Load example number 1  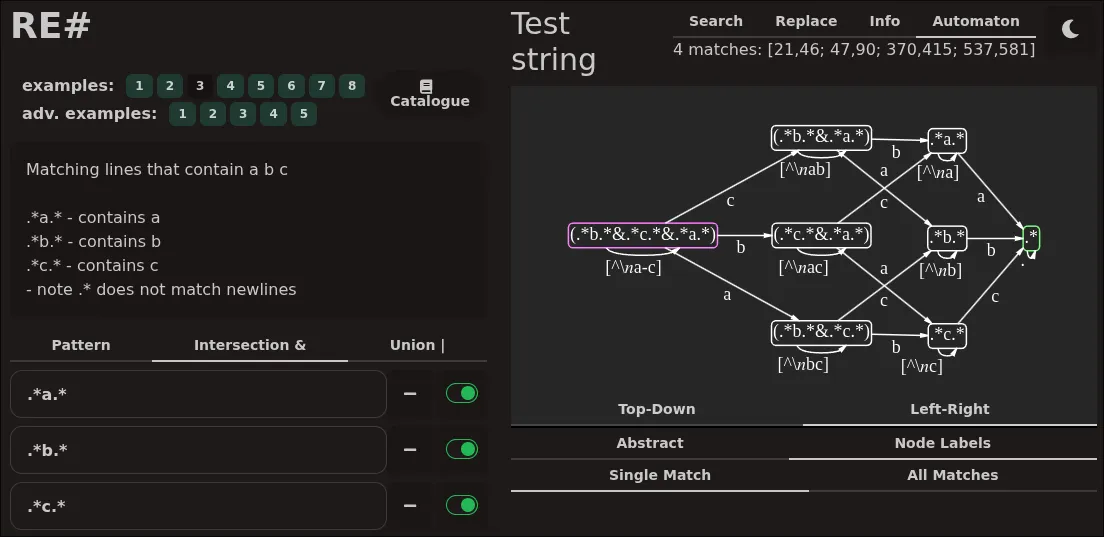click(139, 86)
